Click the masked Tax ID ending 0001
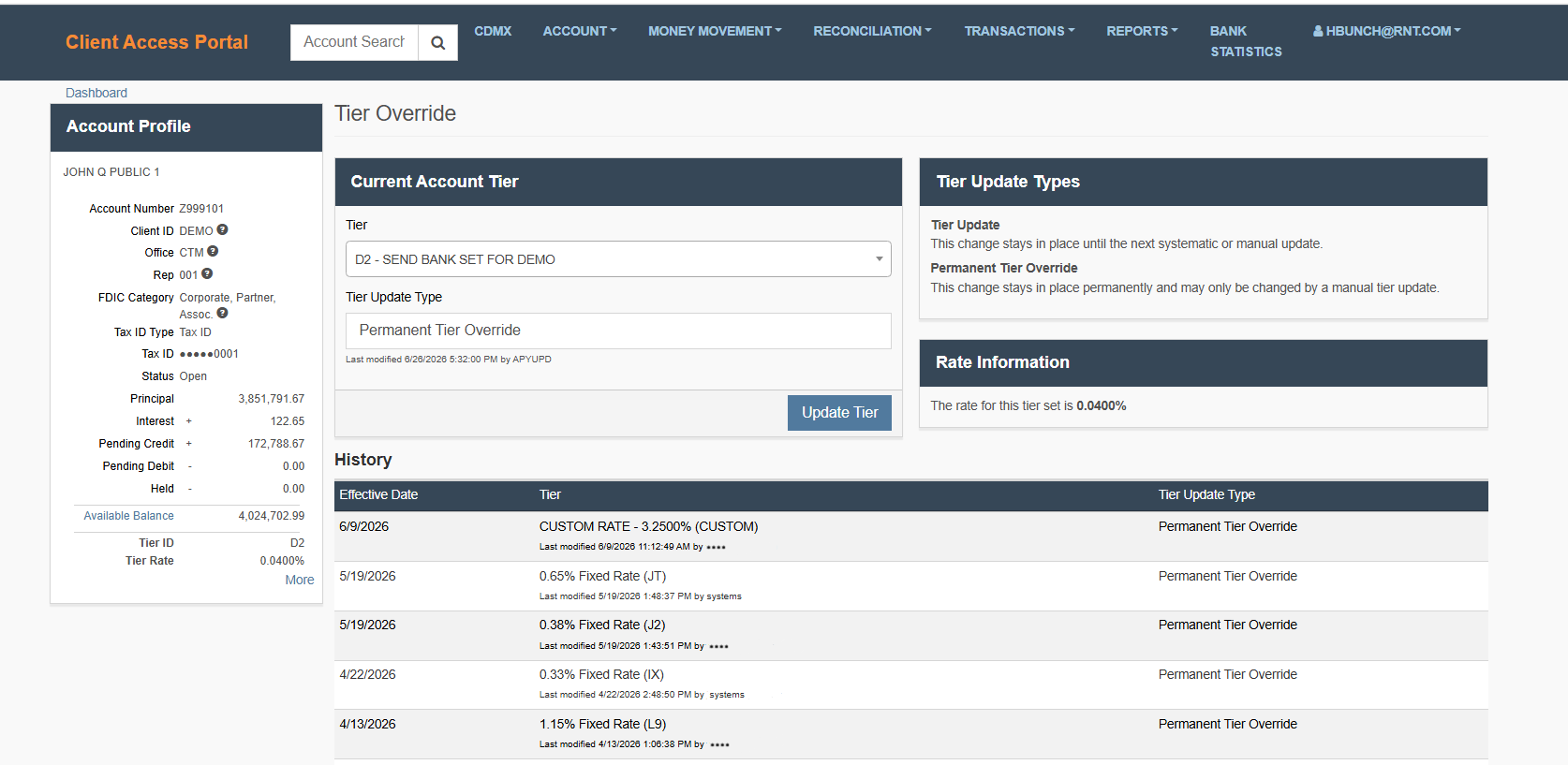 tap(209, 354)
